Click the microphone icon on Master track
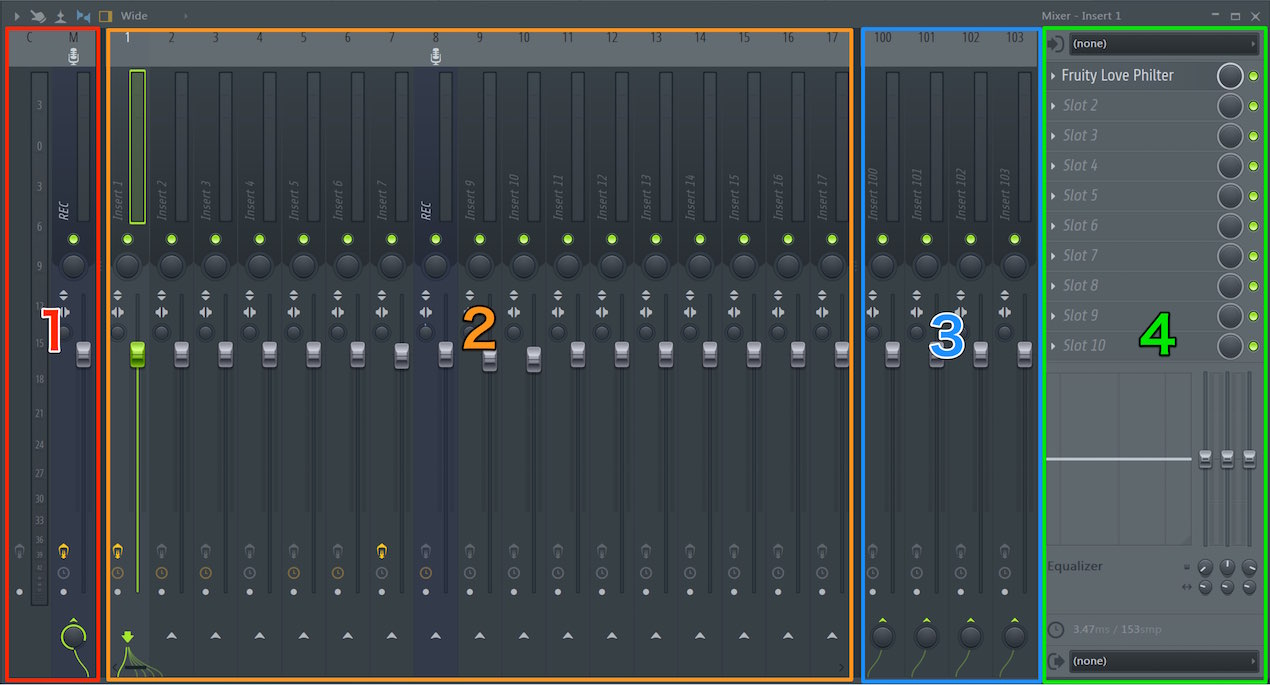This screenshot has width=1270, height=685. (x=73, y=57)
